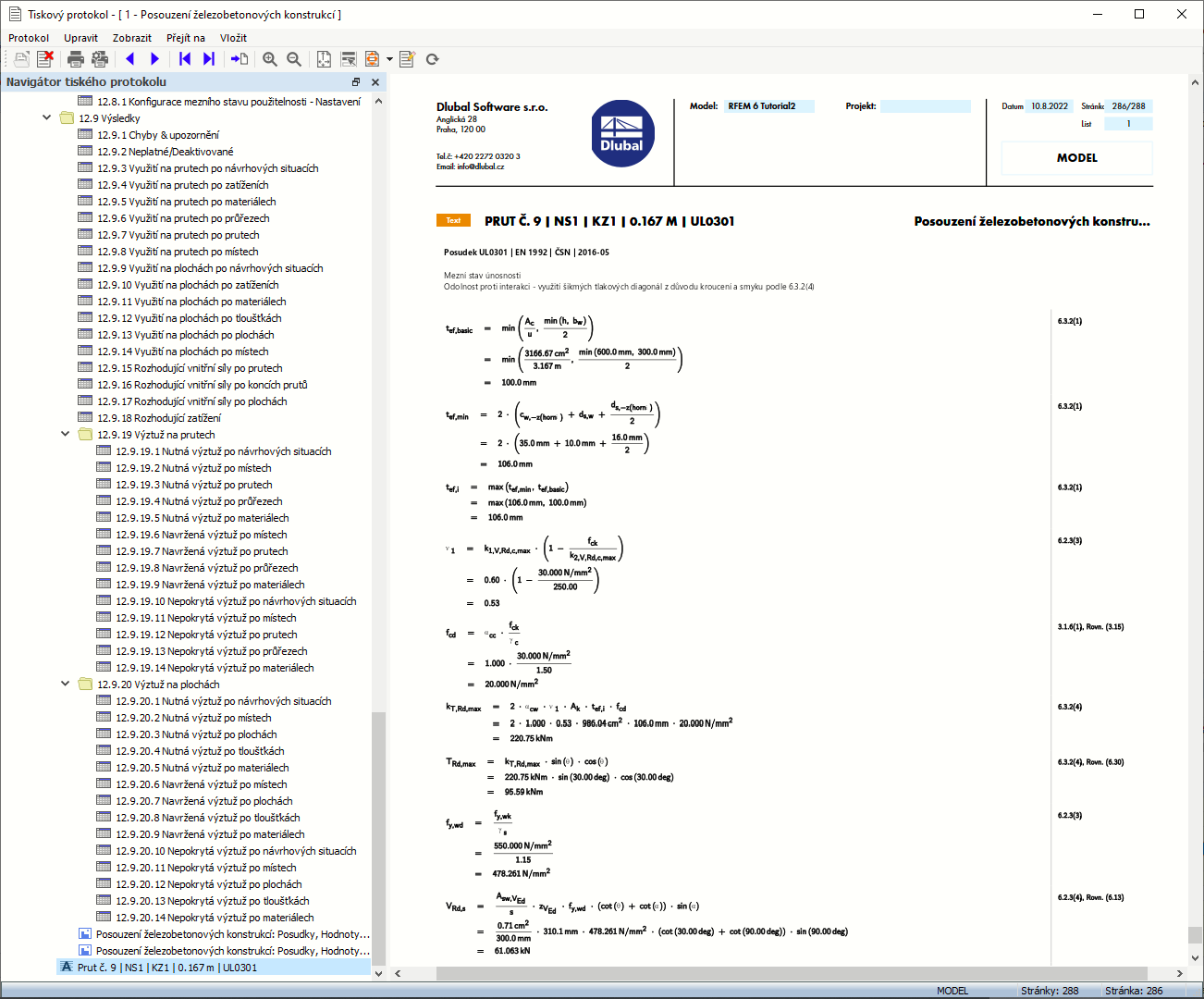Click the go-to-page arrow icon
The height and width of the screenshot is (999, 1204).
(240, 59)
